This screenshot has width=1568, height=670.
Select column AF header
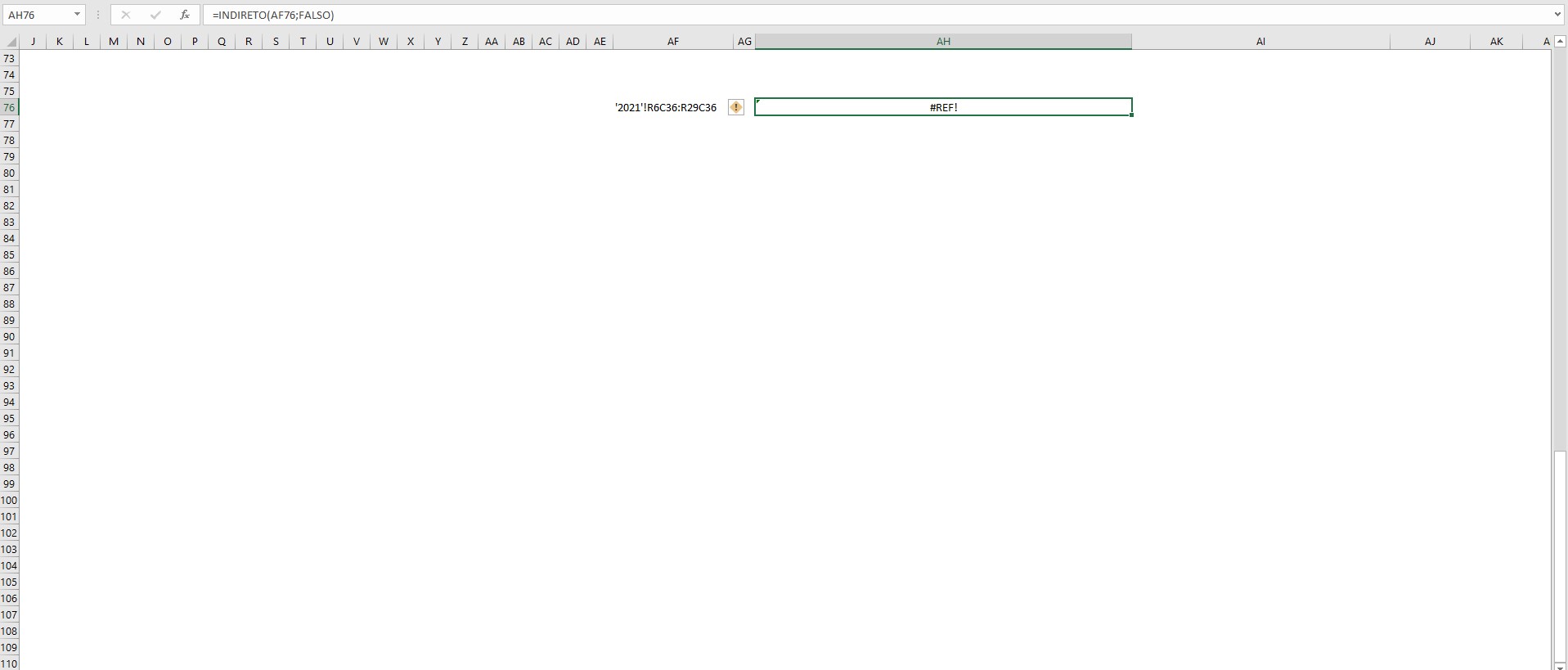(673, 42)
